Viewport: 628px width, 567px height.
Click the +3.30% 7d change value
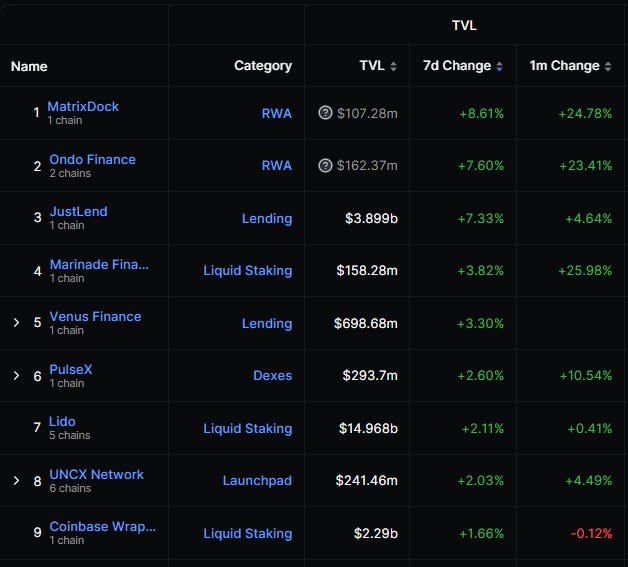[x=481, y=324]
